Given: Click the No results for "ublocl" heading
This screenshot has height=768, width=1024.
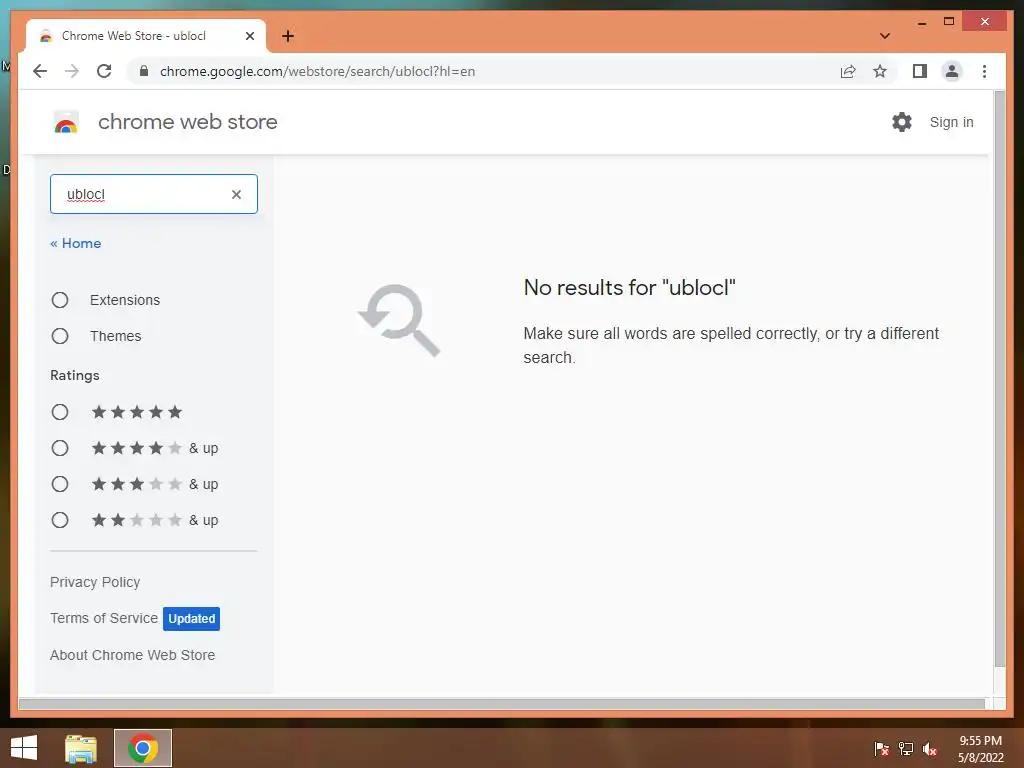Looking at the screenshot, I should coord(630,287).
